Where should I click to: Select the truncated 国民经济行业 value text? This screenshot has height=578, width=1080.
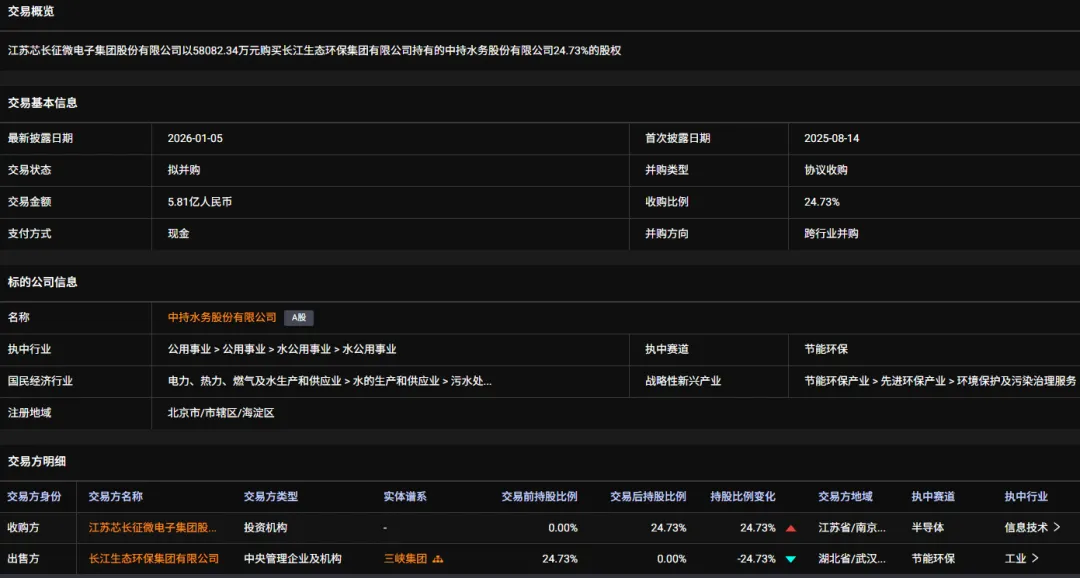click(330, 381)
